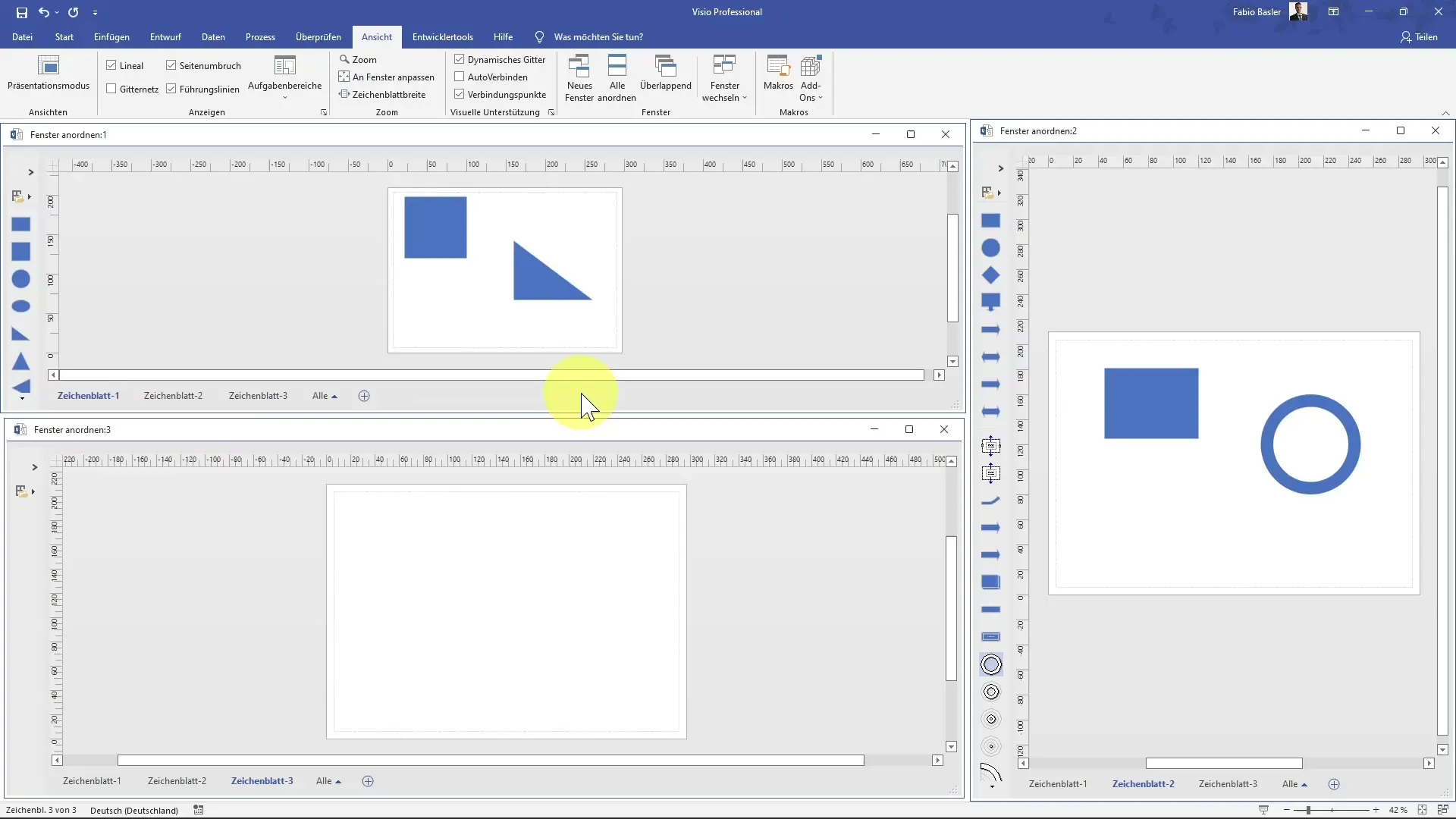Viewport: 1456px width, 819px height.
Task: Click the blue square on window 1 canvas
Action: pos(435,227)
